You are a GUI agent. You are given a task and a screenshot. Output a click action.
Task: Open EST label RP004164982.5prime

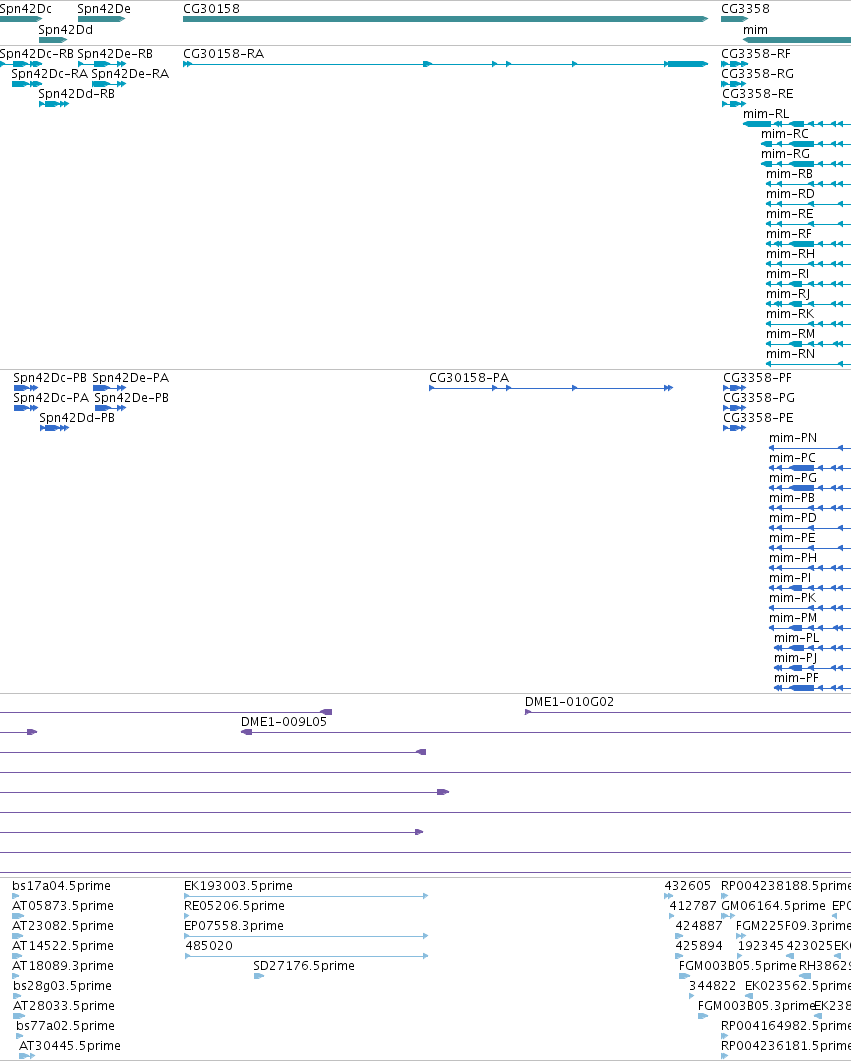tap(786, 1026)
